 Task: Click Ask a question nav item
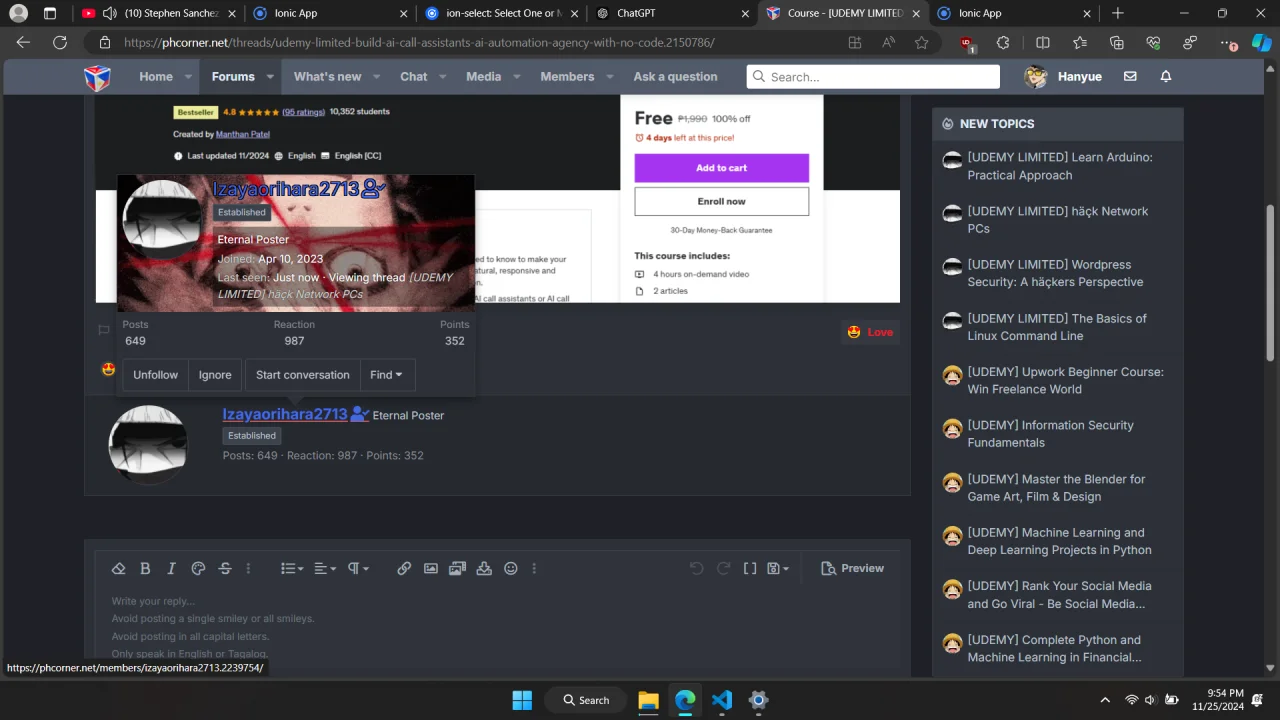tap(675, 77)
